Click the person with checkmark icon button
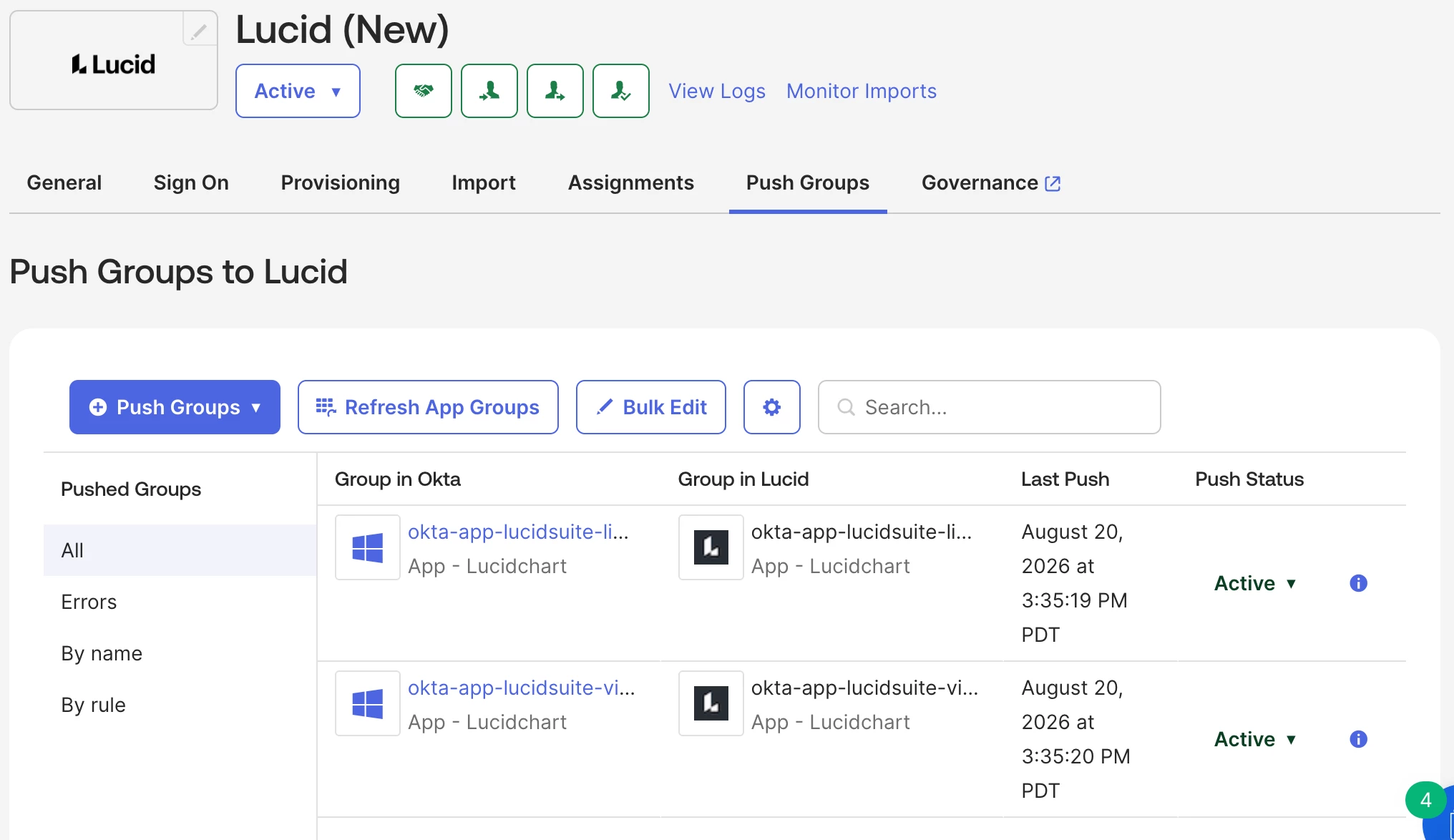This screenshot has height=840, width=1454. 621,91
